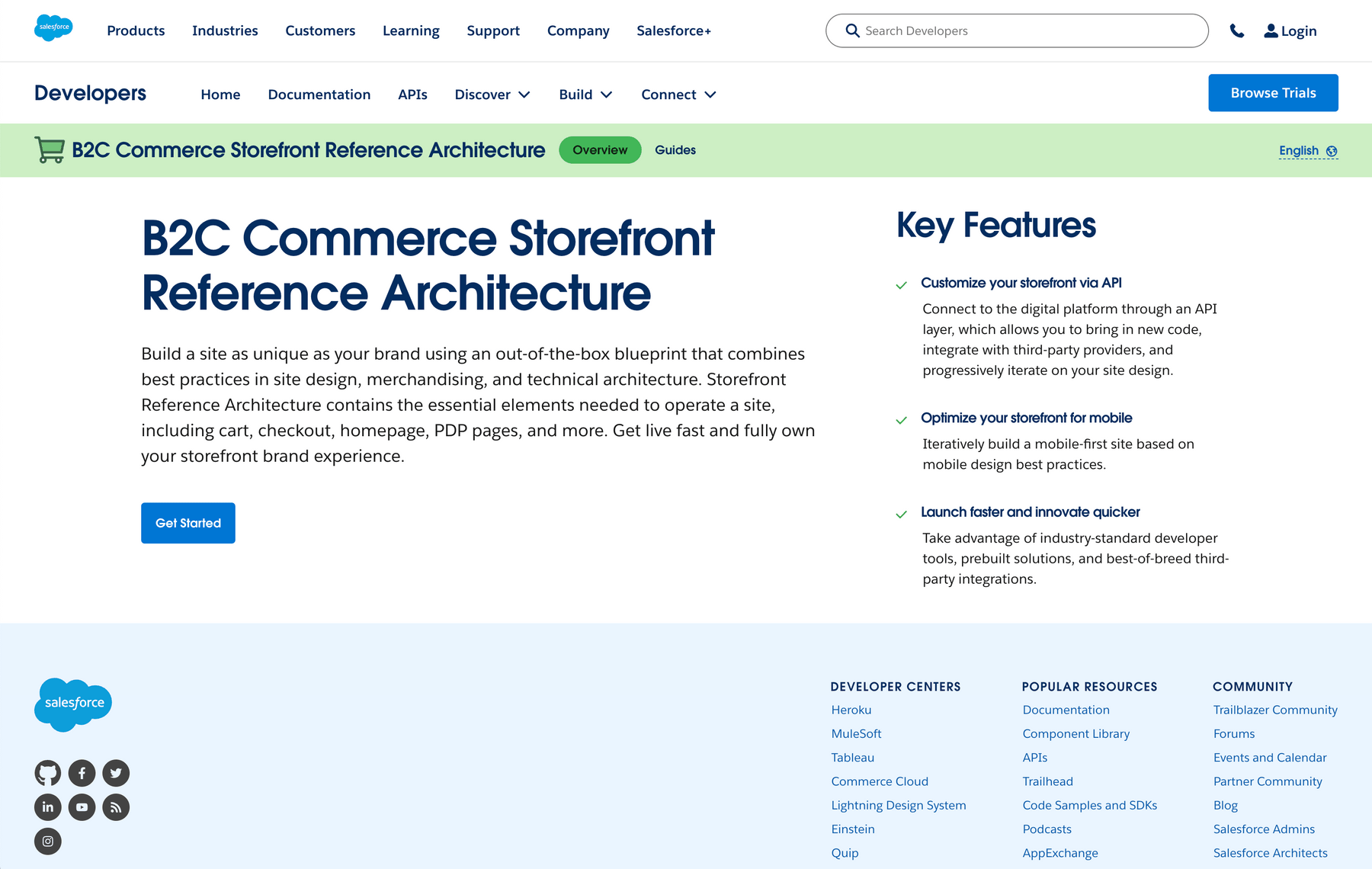Click the Get Started button
Viewport: 1372px width, 869px height.
coord(188,523)
